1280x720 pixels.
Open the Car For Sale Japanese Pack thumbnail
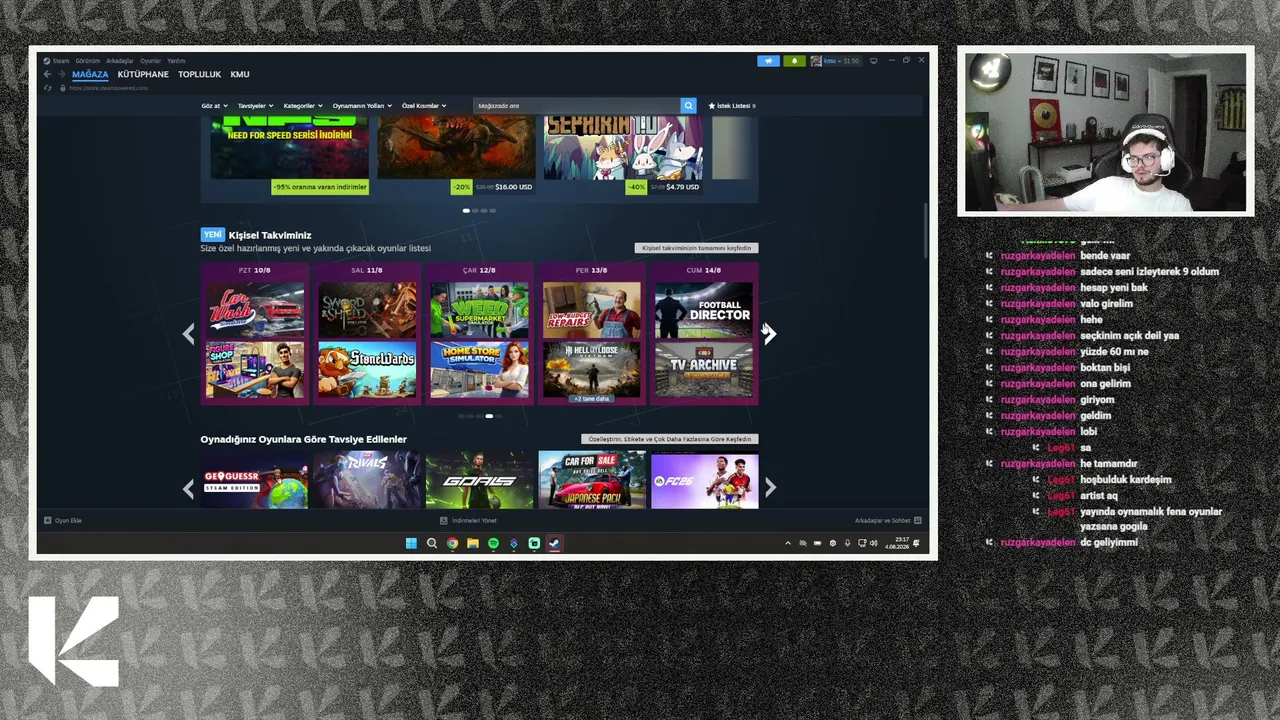pyautogui.click(x=592, y=480)
